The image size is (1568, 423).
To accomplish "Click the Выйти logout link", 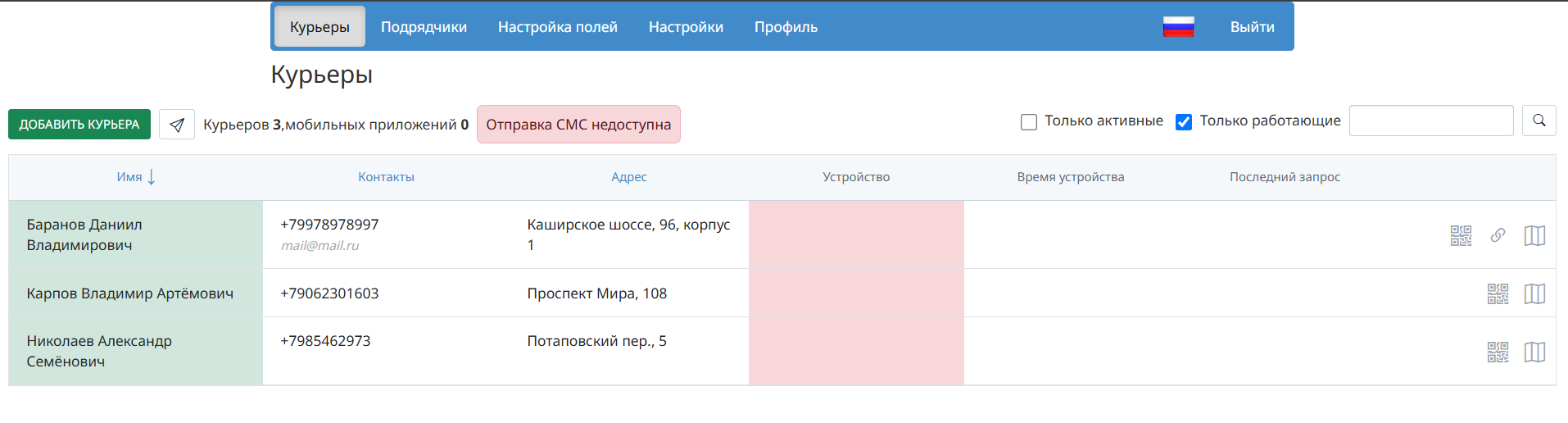I will (x=1252, y=27).
